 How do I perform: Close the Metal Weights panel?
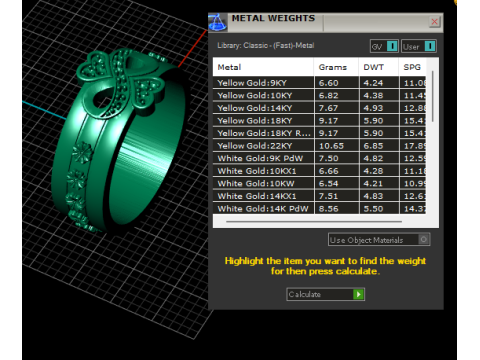[x=434, y=22]
